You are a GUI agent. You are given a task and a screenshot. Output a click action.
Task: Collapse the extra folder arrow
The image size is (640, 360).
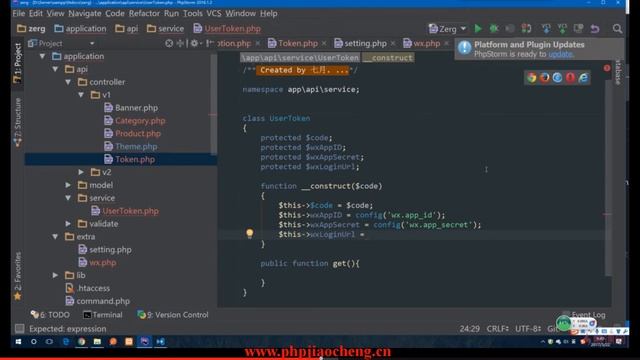coord(56,237)
